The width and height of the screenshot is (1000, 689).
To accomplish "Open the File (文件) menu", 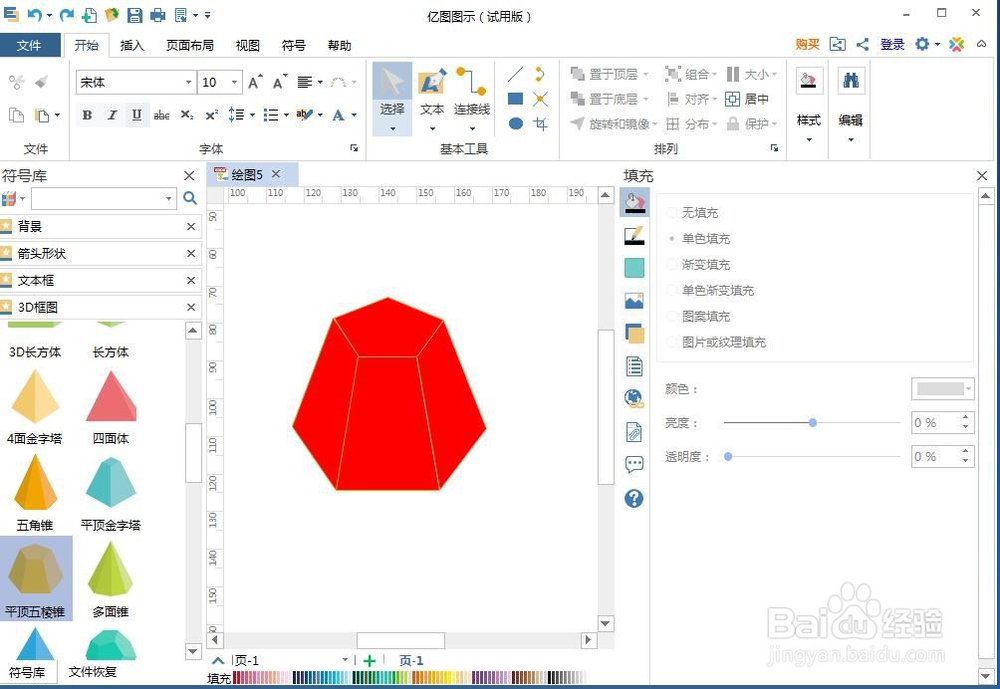I will (29, 45).
